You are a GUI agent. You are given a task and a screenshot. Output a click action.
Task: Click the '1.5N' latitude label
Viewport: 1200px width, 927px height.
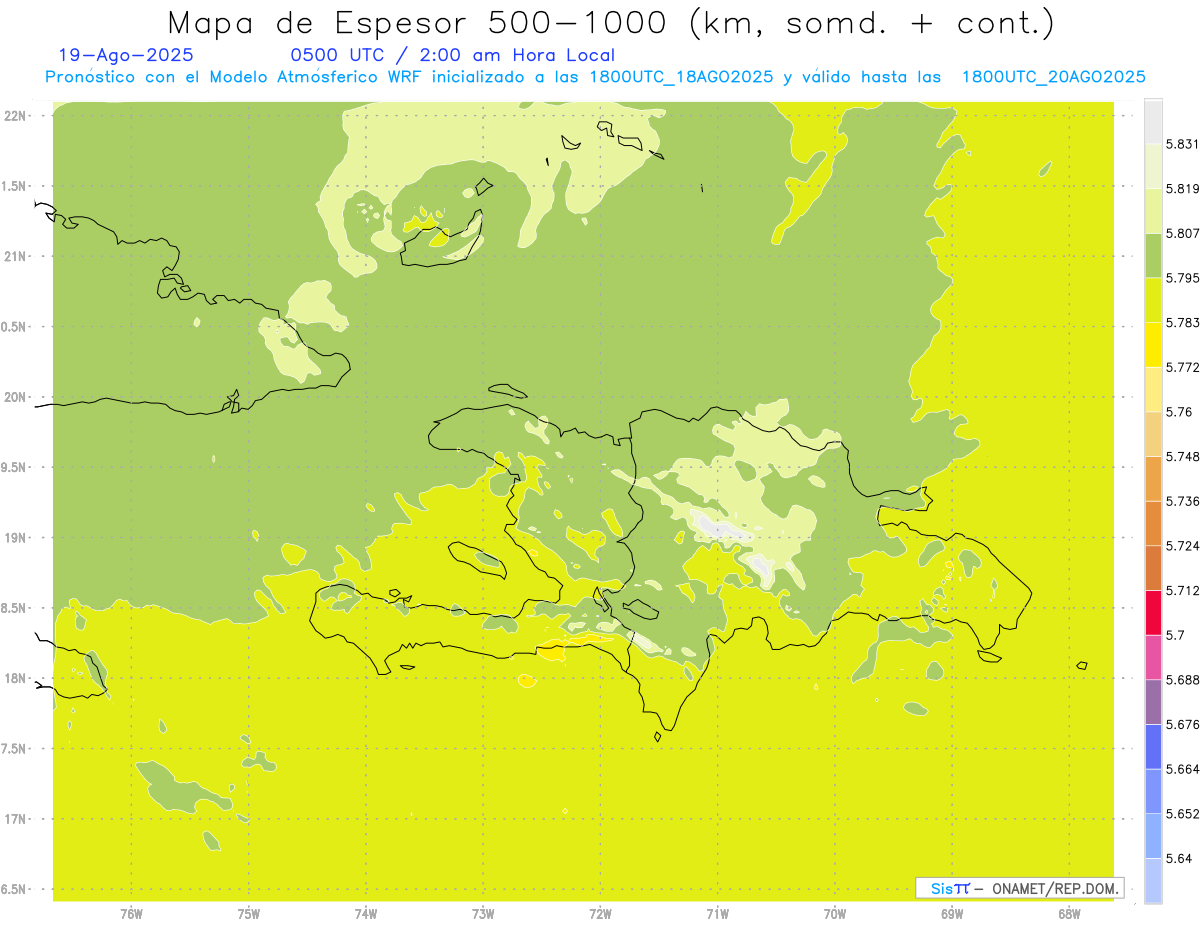click(x=15, y=186)
